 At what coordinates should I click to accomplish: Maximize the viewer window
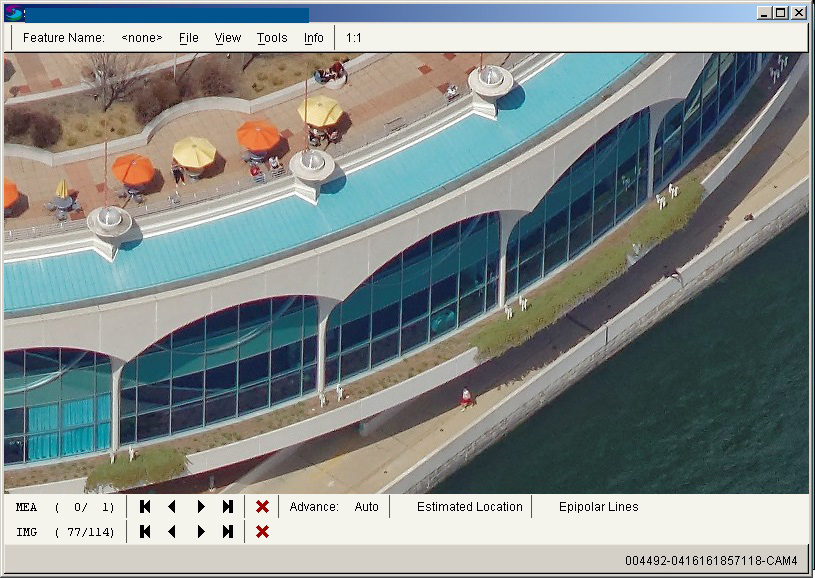click(x=781, y=13)
